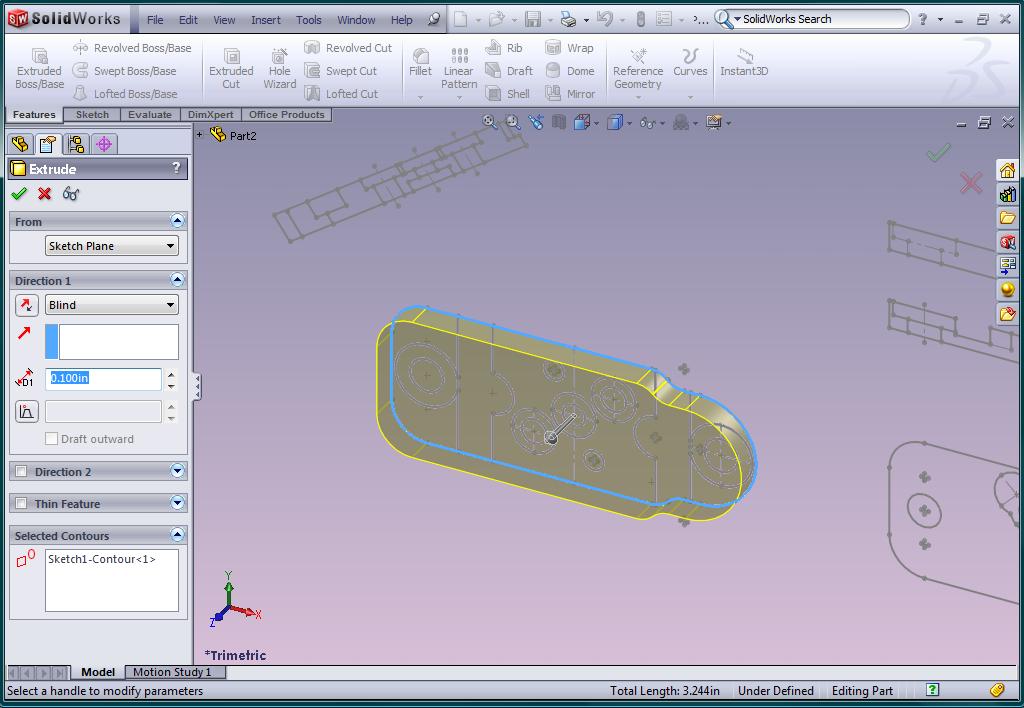Select the Lofted Boss/Base tool

tap(125, 93)
